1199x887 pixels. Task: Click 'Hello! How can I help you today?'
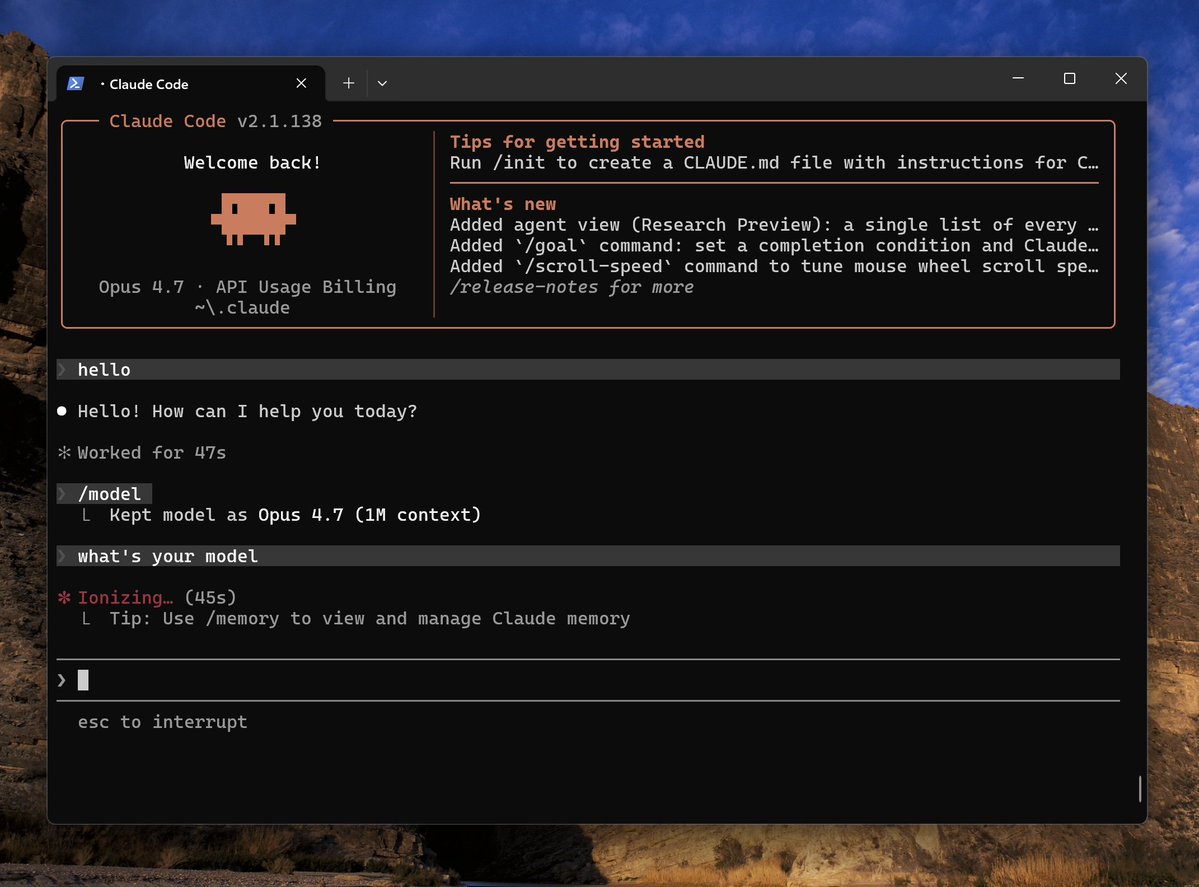pyautogui.click(x=248, y=411)
